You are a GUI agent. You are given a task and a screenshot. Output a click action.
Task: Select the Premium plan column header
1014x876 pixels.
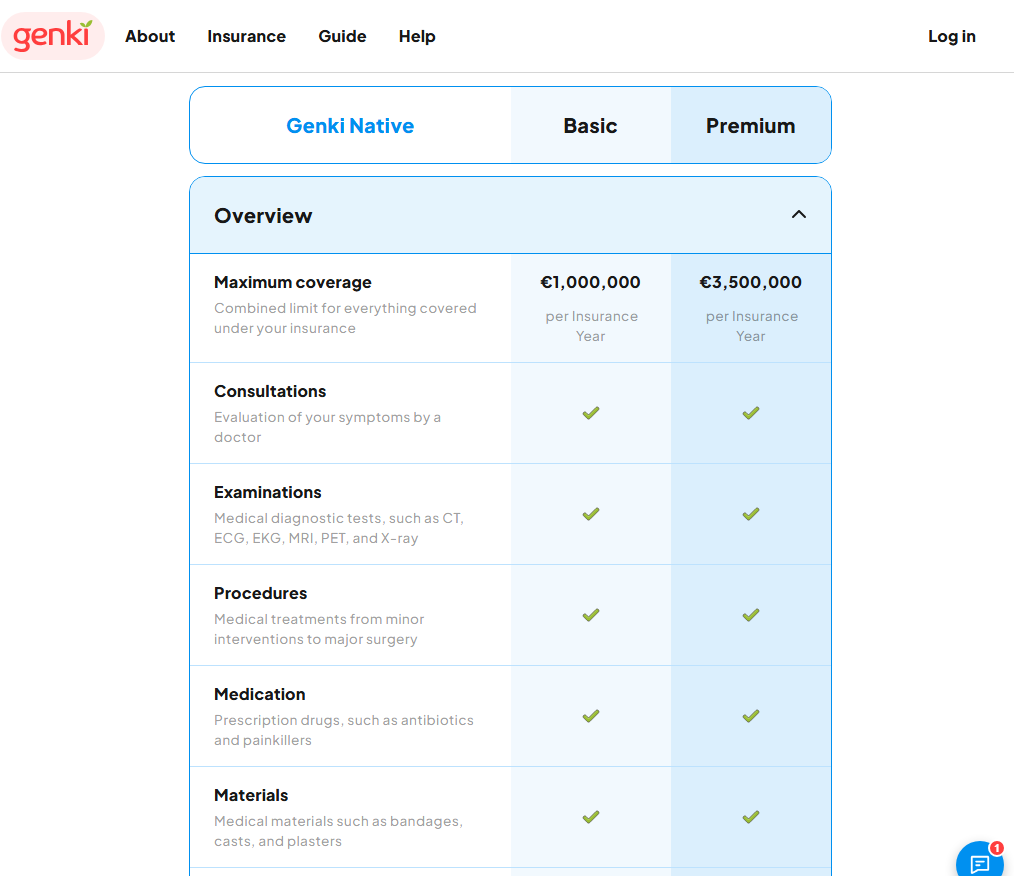tap(751, 125)
